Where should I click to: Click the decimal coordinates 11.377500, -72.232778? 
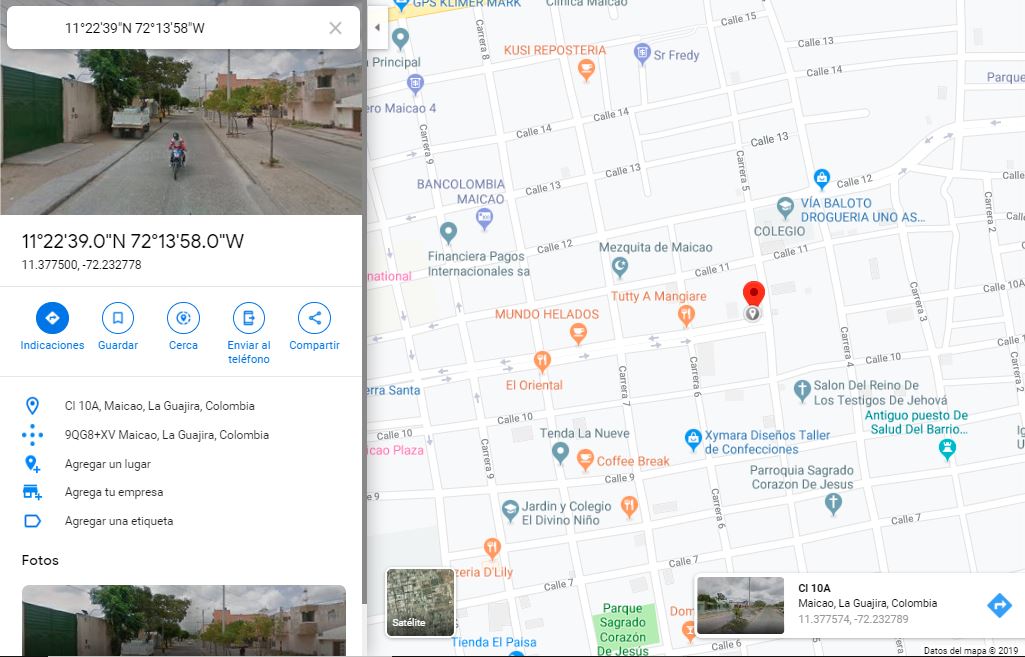(82, 265)
